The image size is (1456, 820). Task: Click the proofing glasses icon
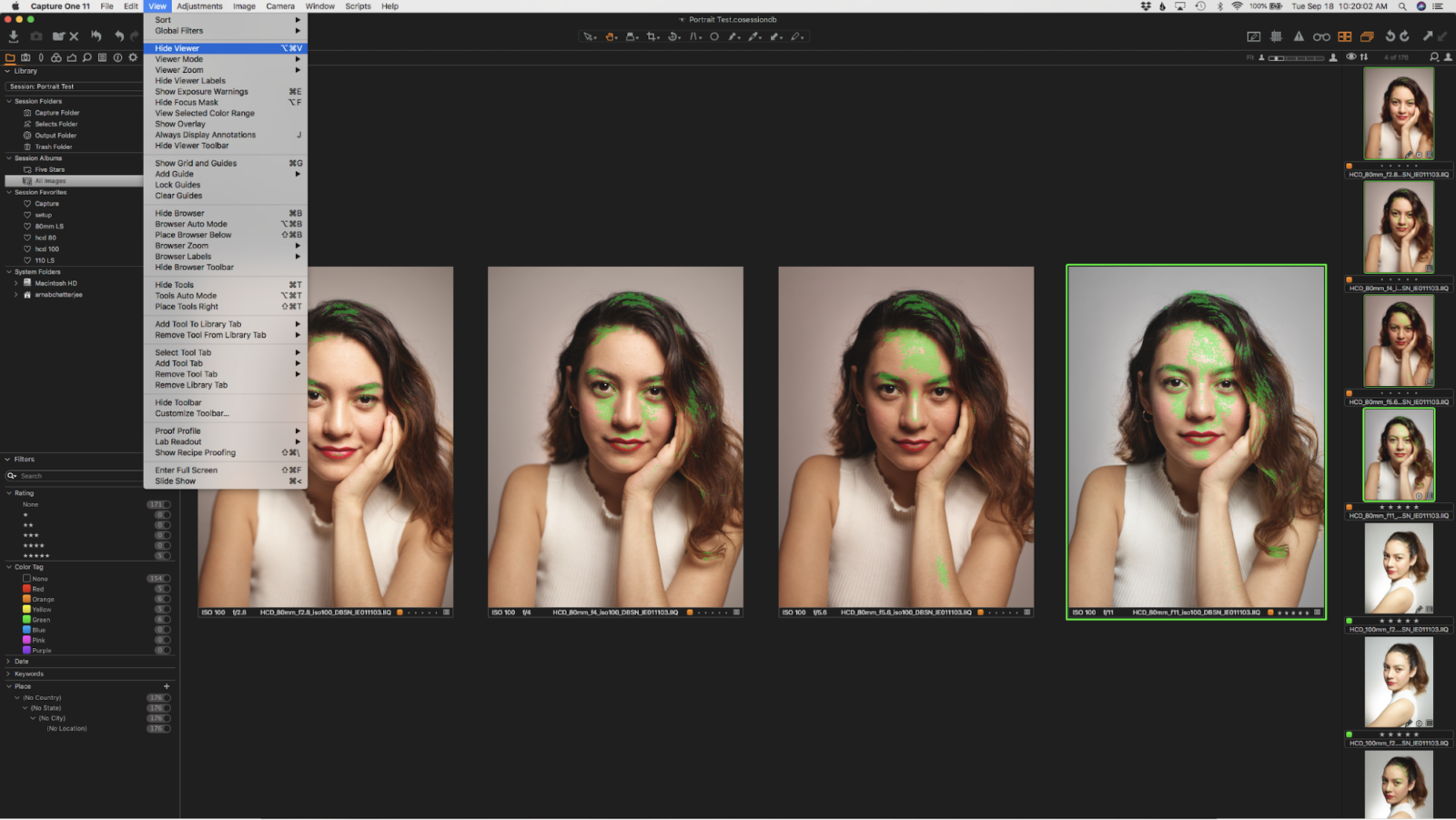1321,36
